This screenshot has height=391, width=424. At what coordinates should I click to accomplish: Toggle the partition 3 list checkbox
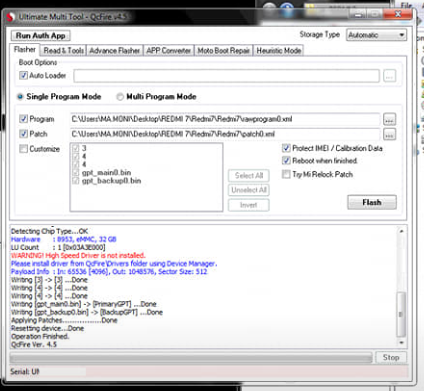(x=76, y=148)
